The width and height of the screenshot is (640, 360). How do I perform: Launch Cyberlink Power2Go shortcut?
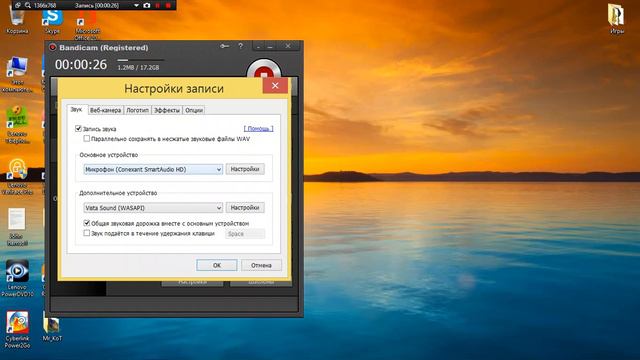tap(17, 330)
